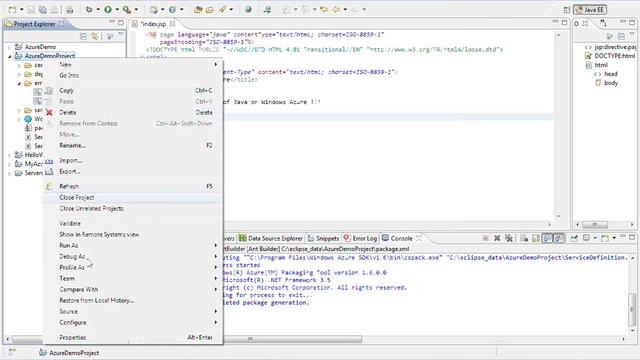This screenshot has height=360, width=640.
Task: Choose Go Into from context menu
Action: pyautogui.click(x=132, y=76)
